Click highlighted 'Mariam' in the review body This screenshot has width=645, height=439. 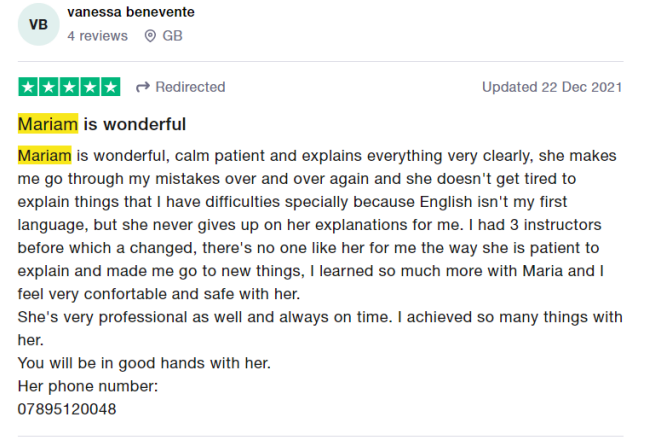44,156
